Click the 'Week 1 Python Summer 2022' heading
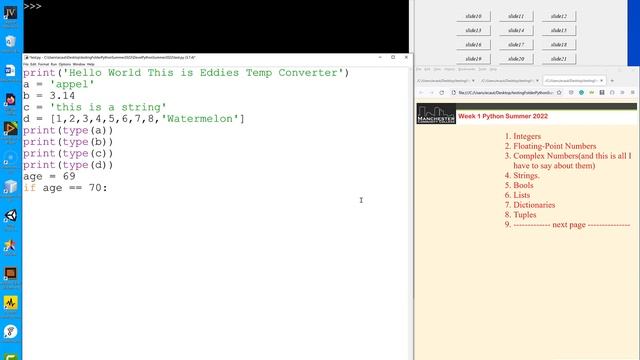Screen dimensions: 640x360 tap(503, 116)
